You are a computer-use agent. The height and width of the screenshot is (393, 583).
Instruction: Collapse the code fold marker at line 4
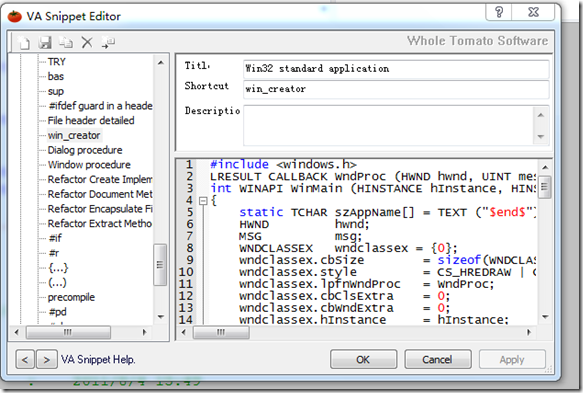tap(203, 201)
